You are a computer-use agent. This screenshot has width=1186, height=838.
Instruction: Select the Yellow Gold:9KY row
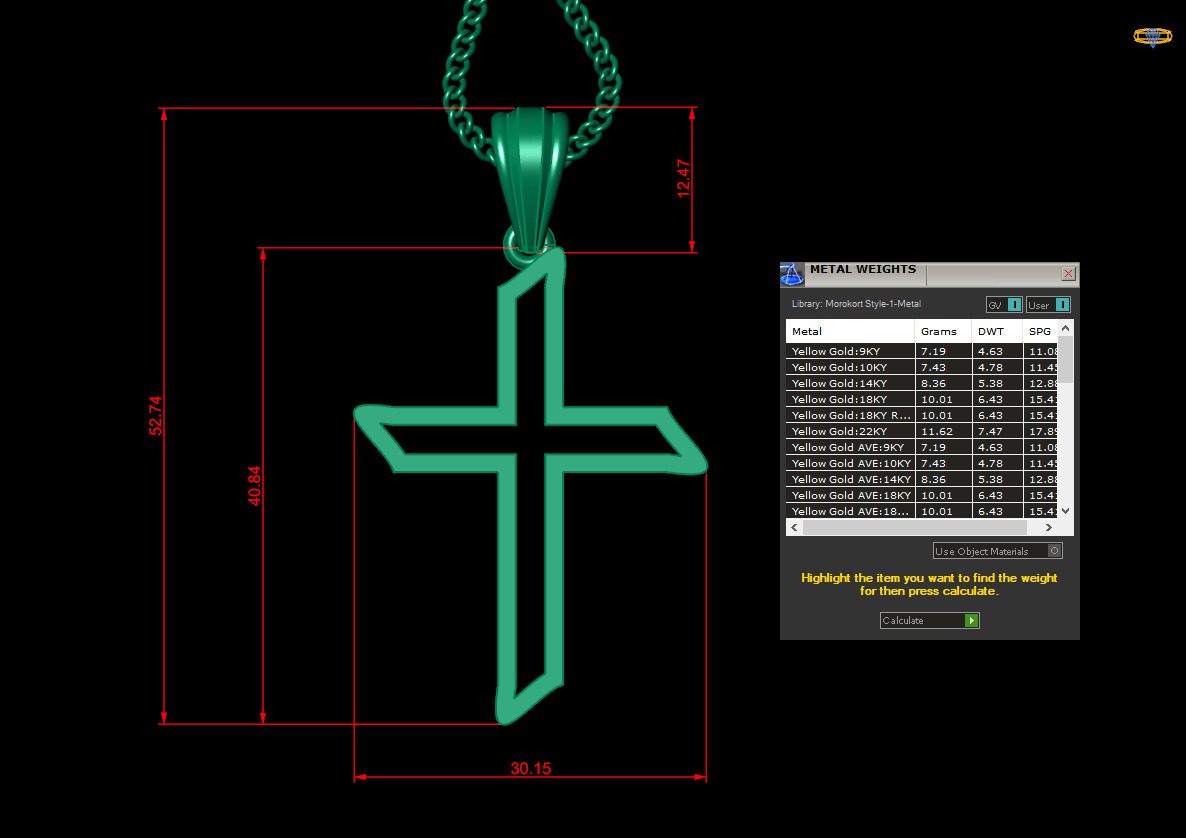click(921, 351)
